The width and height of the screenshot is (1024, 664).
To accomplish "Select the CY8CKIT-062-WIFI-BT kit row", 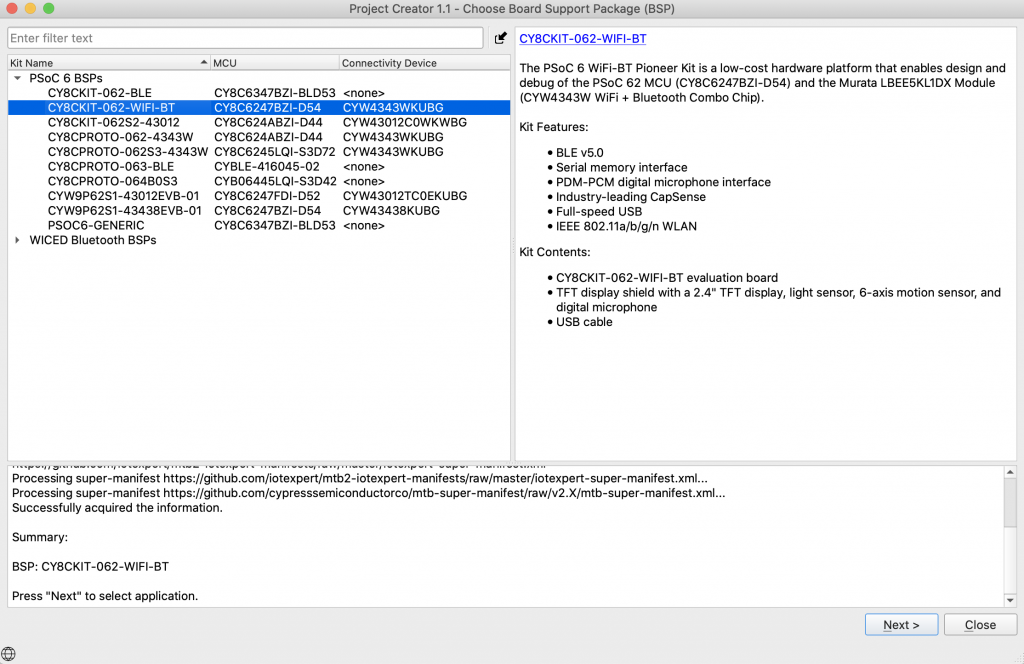I will [x=259, y=108].
